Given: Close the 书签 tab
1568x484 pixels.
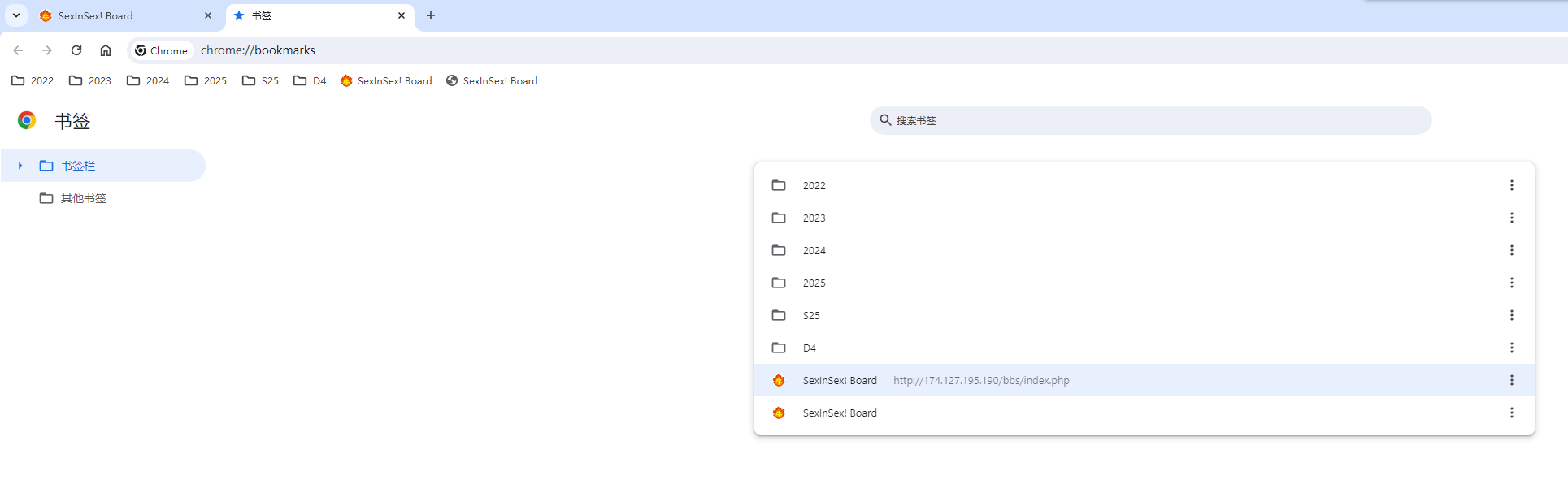Looking at the screenshot, I should pos(402,15).
